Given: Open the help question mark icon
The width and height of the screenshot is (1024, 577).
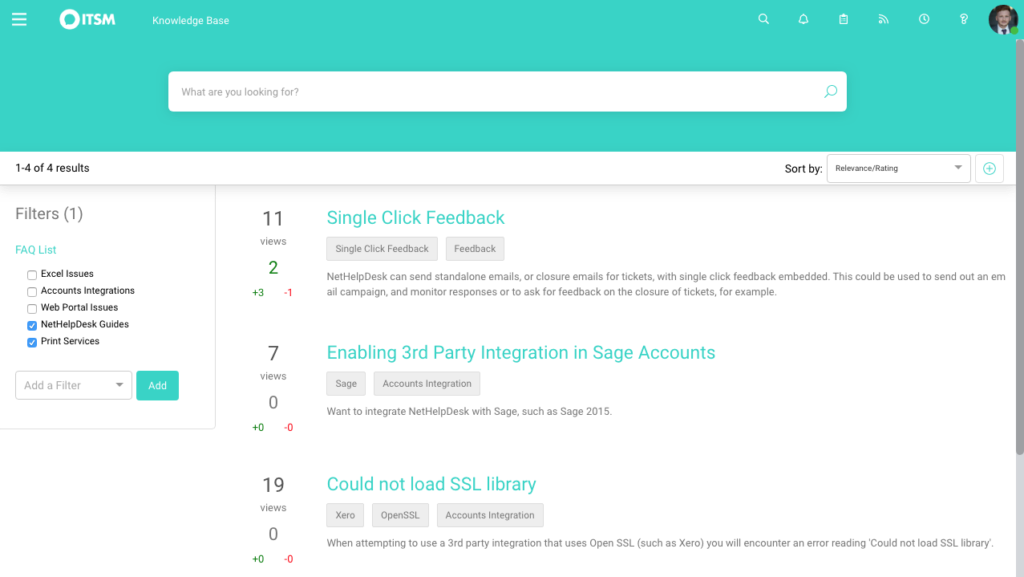Looking at the screenshot, I should 964,20.
